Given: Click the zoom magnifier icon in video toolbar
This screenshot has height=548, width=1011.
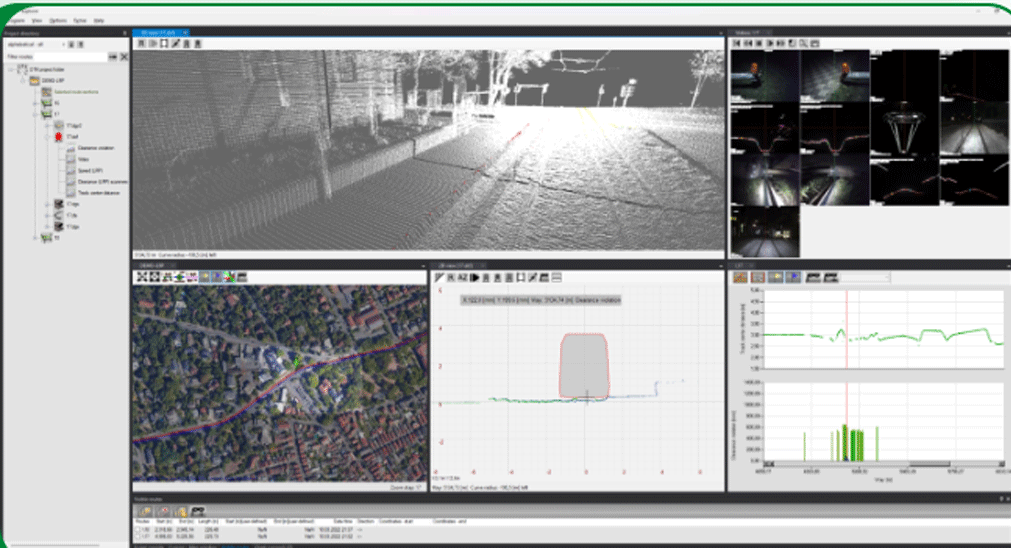Looking at the screenshot, I should click(x=803, y=44).
